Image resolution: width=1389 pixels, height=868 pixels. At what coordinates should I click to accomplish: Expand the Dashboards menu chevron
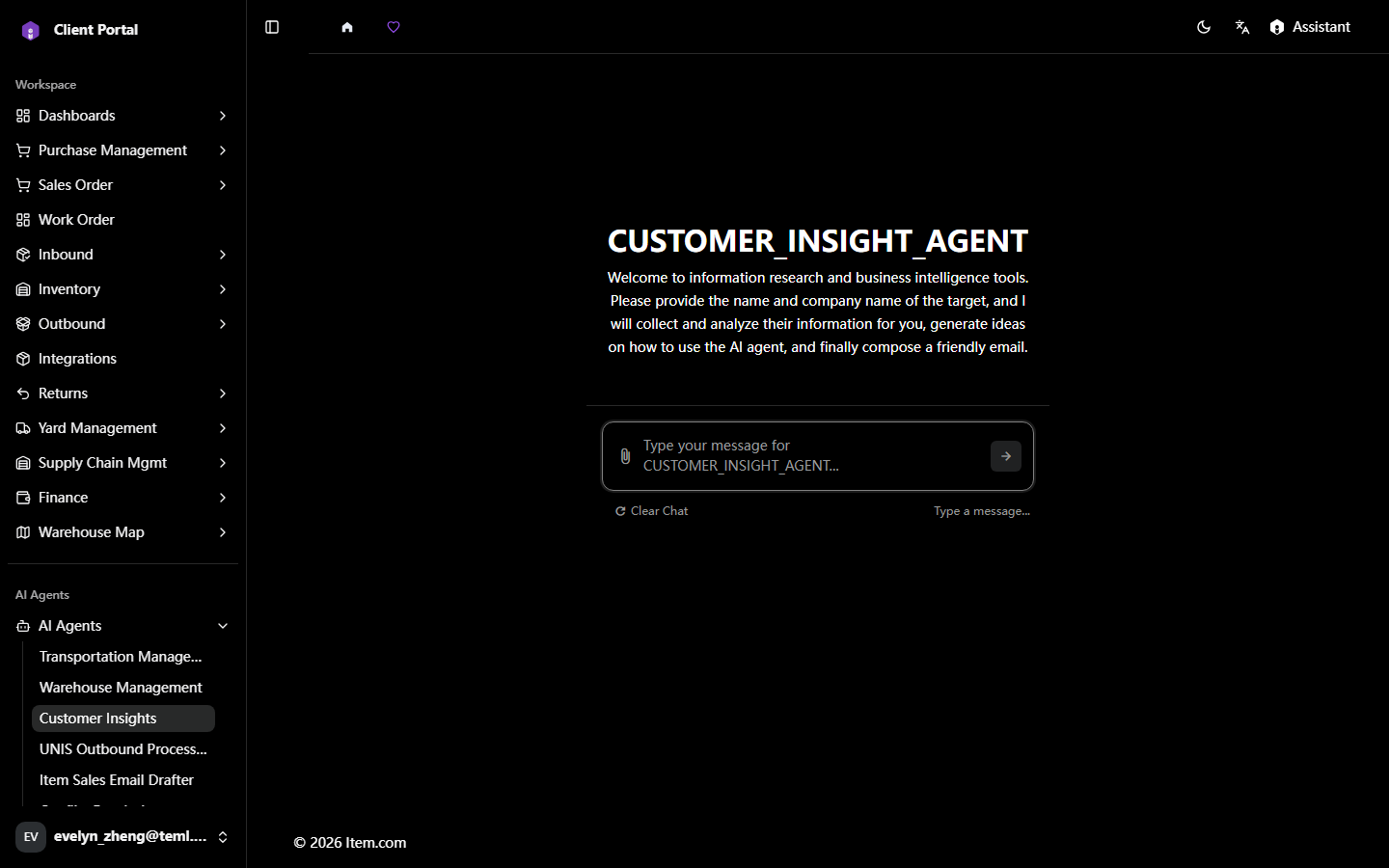(x=223, y=116)
